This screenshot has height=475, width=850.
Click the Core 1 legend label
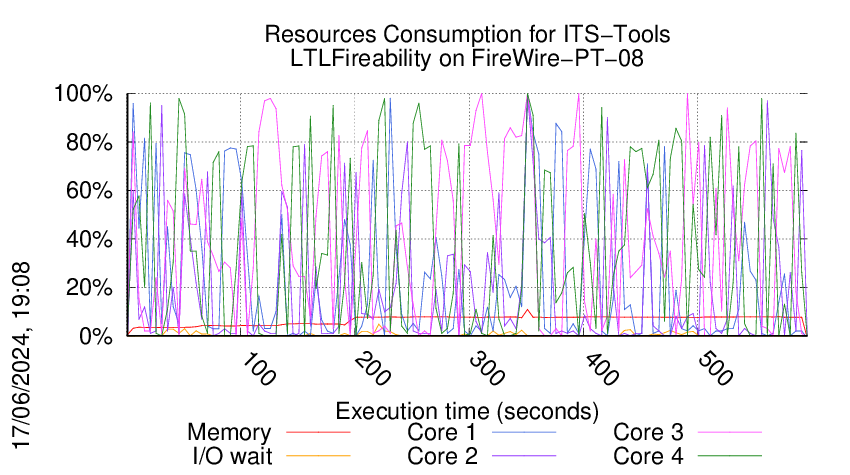click(x=442, y=432)
